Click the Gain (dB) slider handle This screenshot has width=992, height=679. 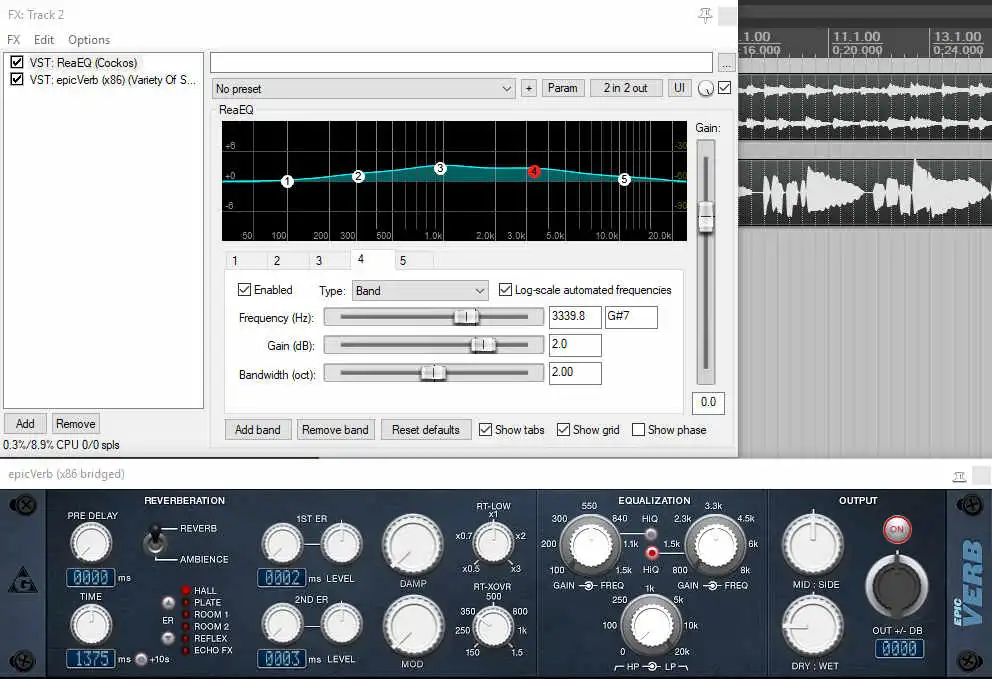(483, 345)
